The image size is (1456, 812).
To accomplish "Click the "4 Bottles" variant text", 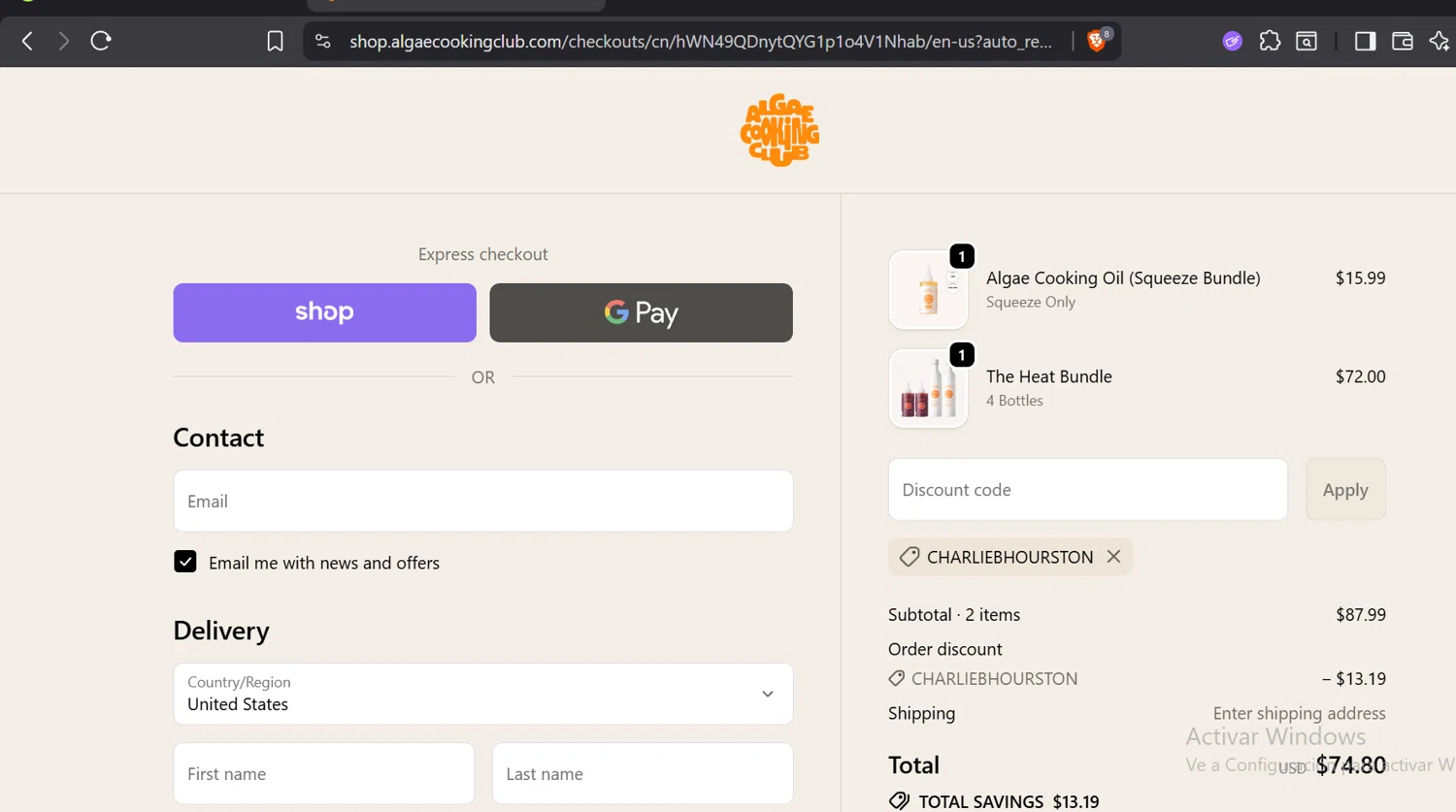I will coord(1014,400).
